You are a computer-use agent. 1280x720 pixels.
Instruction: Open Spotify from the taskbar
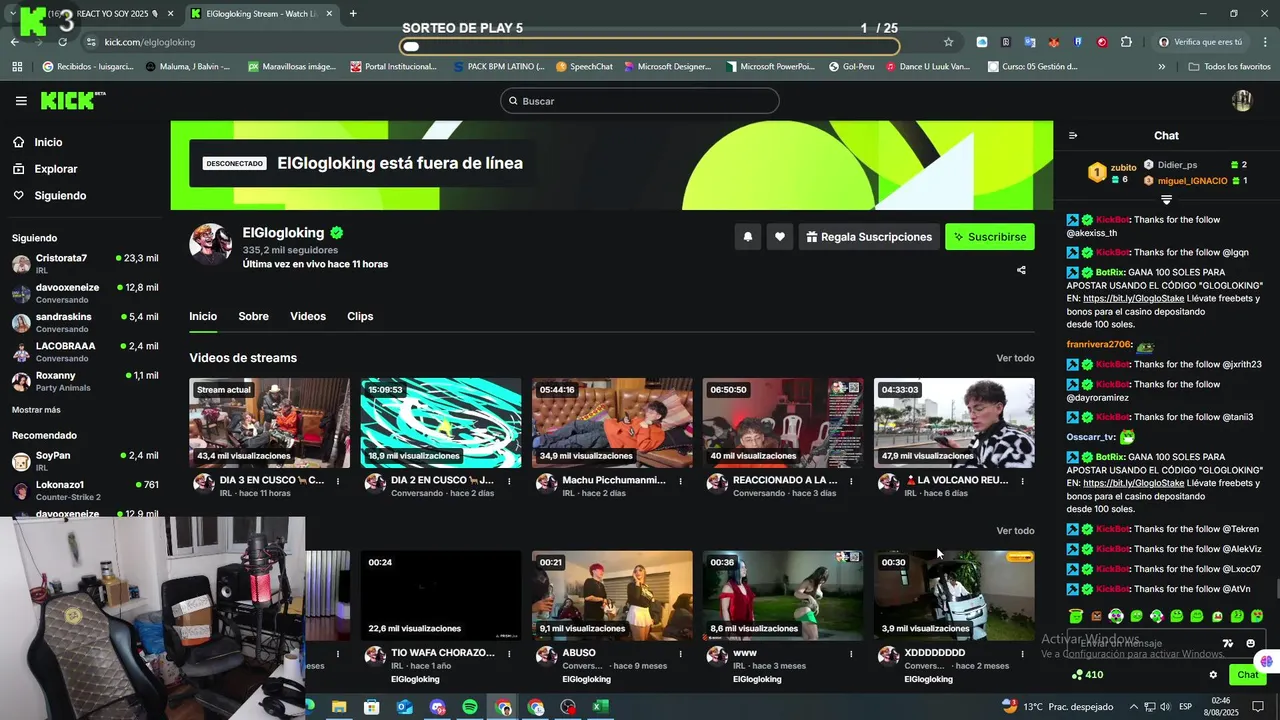coord(470,707)
